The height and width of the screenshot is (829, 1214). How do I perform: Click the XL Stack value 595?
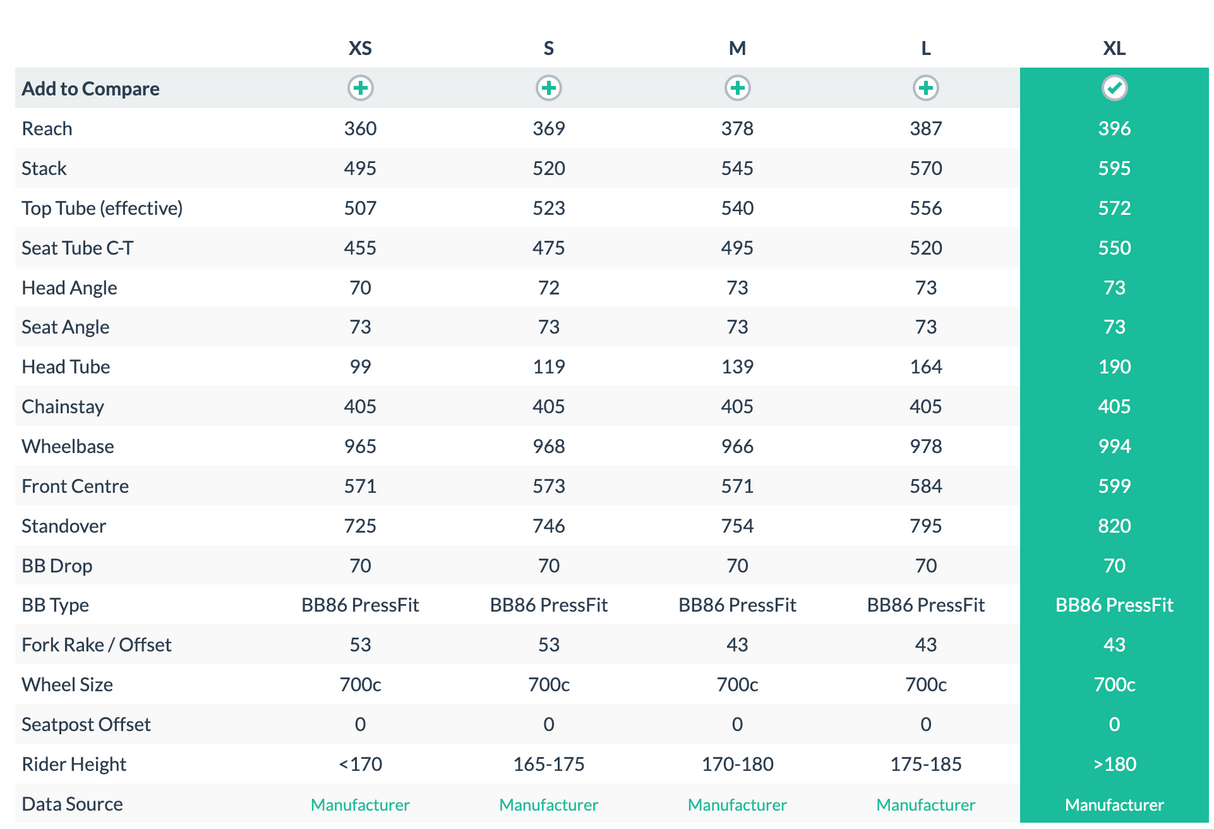(x=1114, y=168)
